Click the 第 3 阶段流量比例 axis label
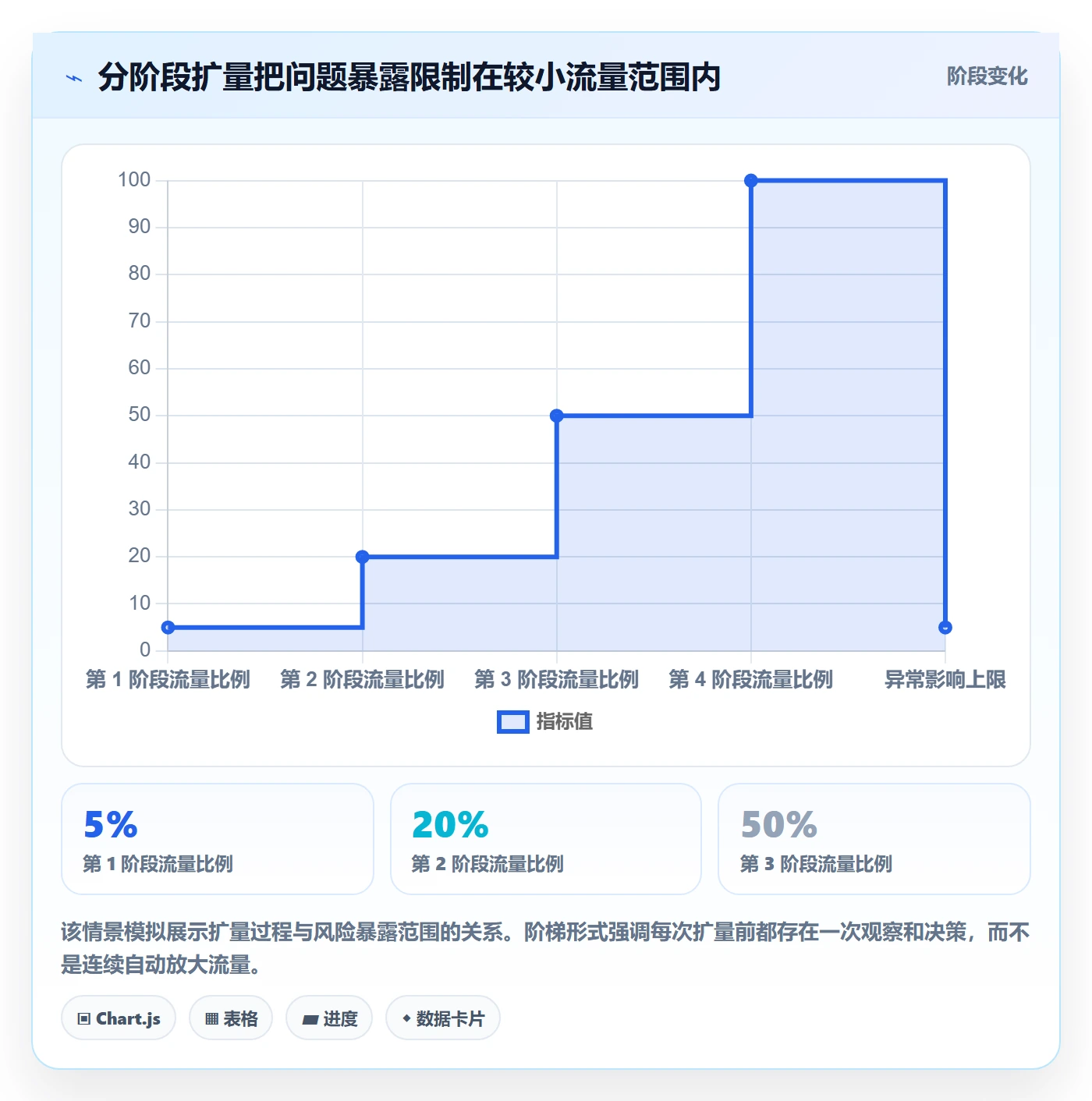 click(x=556, y=680)
